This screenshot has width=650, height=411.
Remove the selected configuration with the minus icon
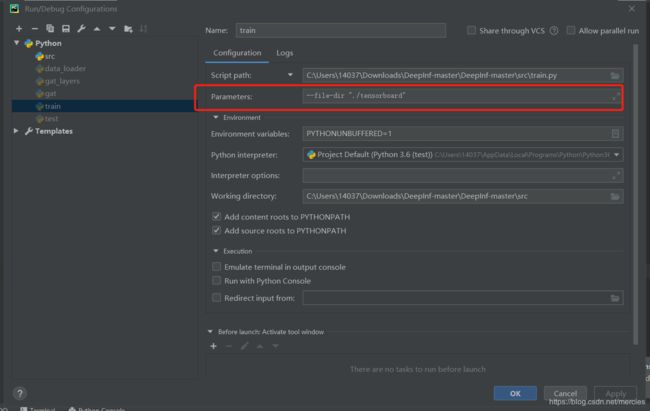[35, 29]
